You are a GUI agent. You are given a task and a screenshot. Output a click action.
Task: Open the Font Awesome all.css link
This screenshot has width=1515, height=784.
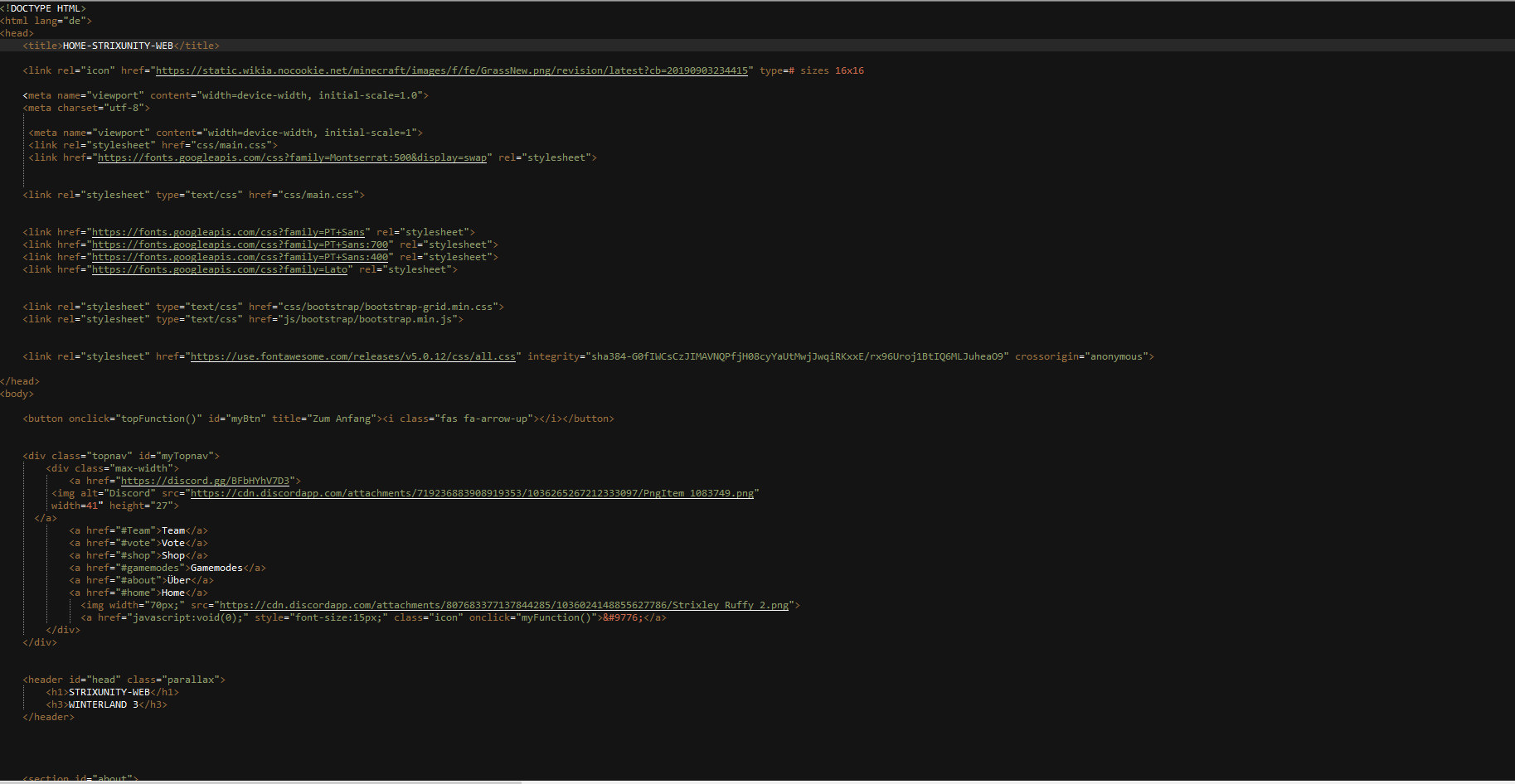pos(353,356)
